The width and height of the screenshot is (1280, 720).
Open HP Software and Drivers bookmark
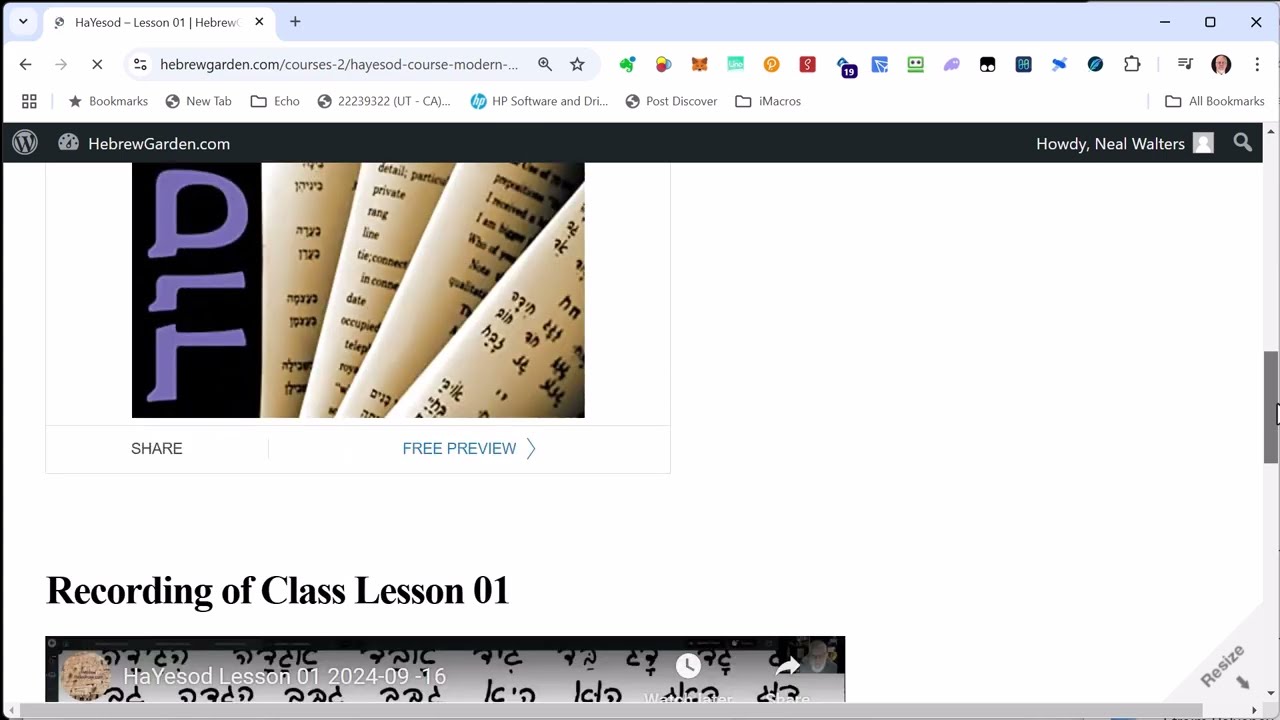click(x=539, y=101)
